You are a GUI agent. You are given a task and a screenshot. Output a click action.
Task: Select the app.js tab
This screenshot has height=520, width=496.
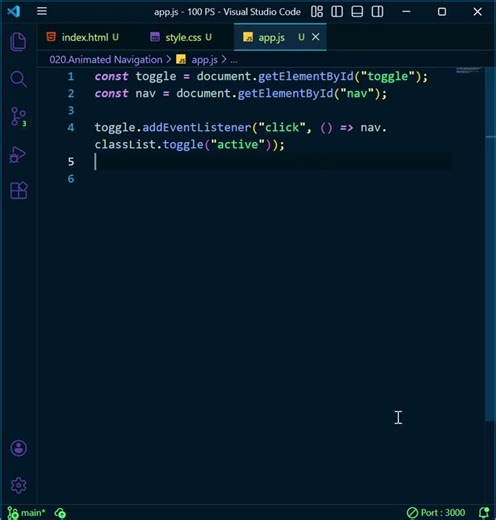tap(271, 37)
